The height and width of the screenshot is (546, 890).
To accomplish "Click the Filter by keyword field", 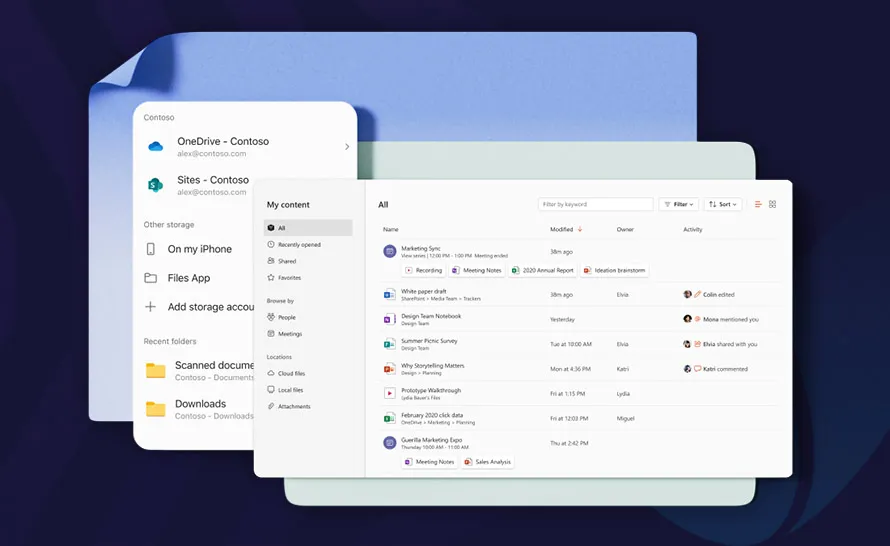I will 595,204.
